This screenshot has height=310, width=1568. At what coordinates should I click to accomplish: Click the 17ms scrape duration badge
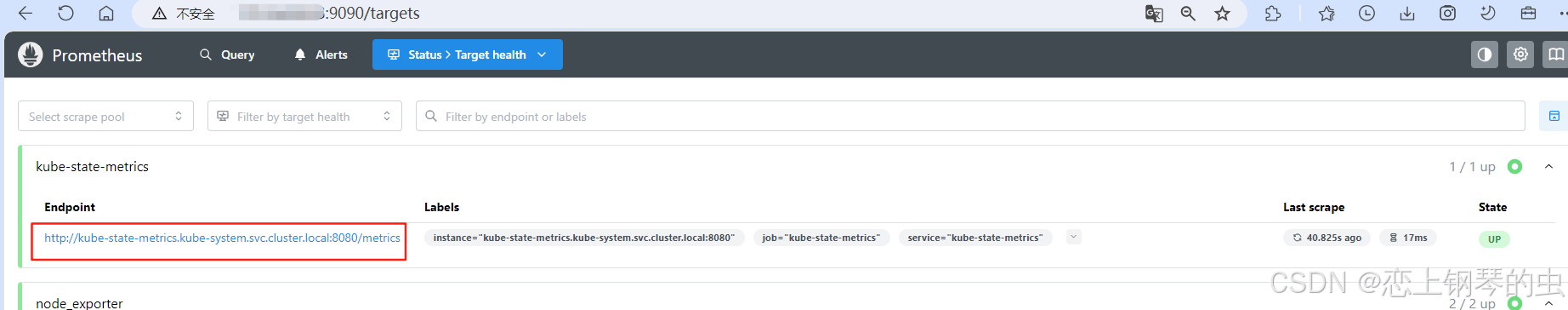(1408, 238)
